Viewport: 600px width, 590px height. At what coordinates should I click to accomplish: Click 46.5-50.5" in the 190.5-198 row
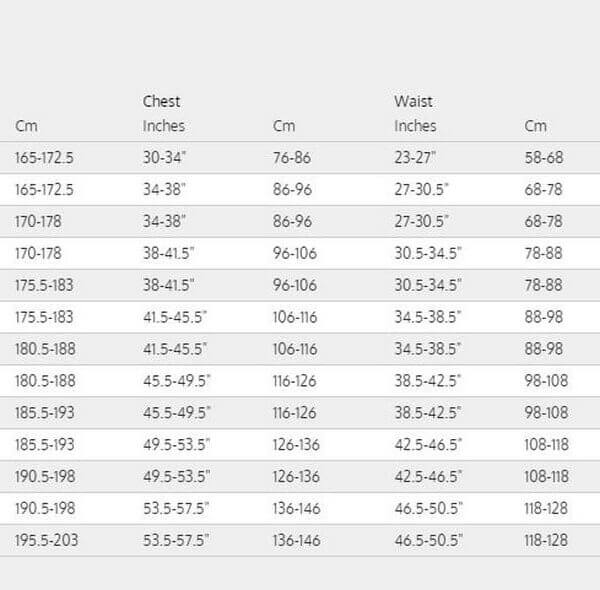point(428,508)
